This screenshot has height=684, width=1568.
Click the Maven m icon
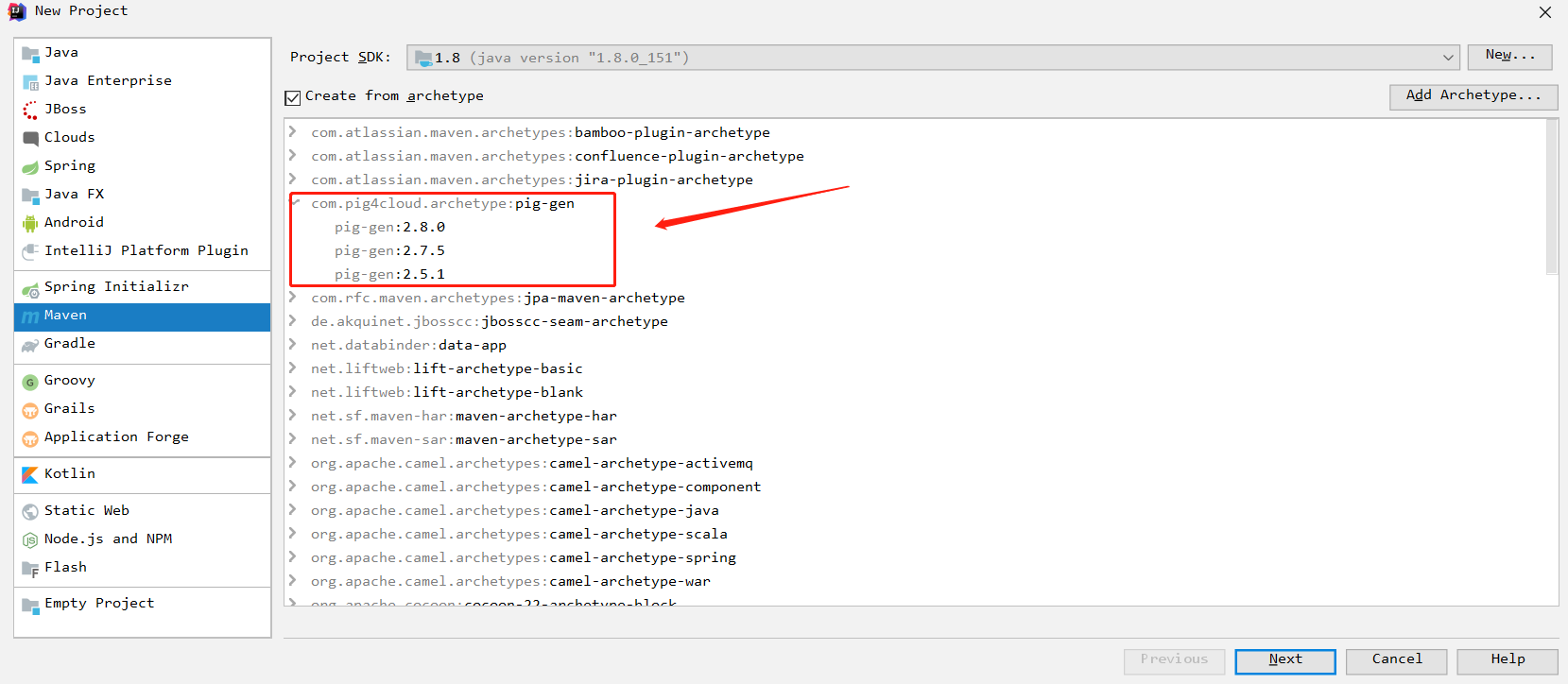point(30,316)
